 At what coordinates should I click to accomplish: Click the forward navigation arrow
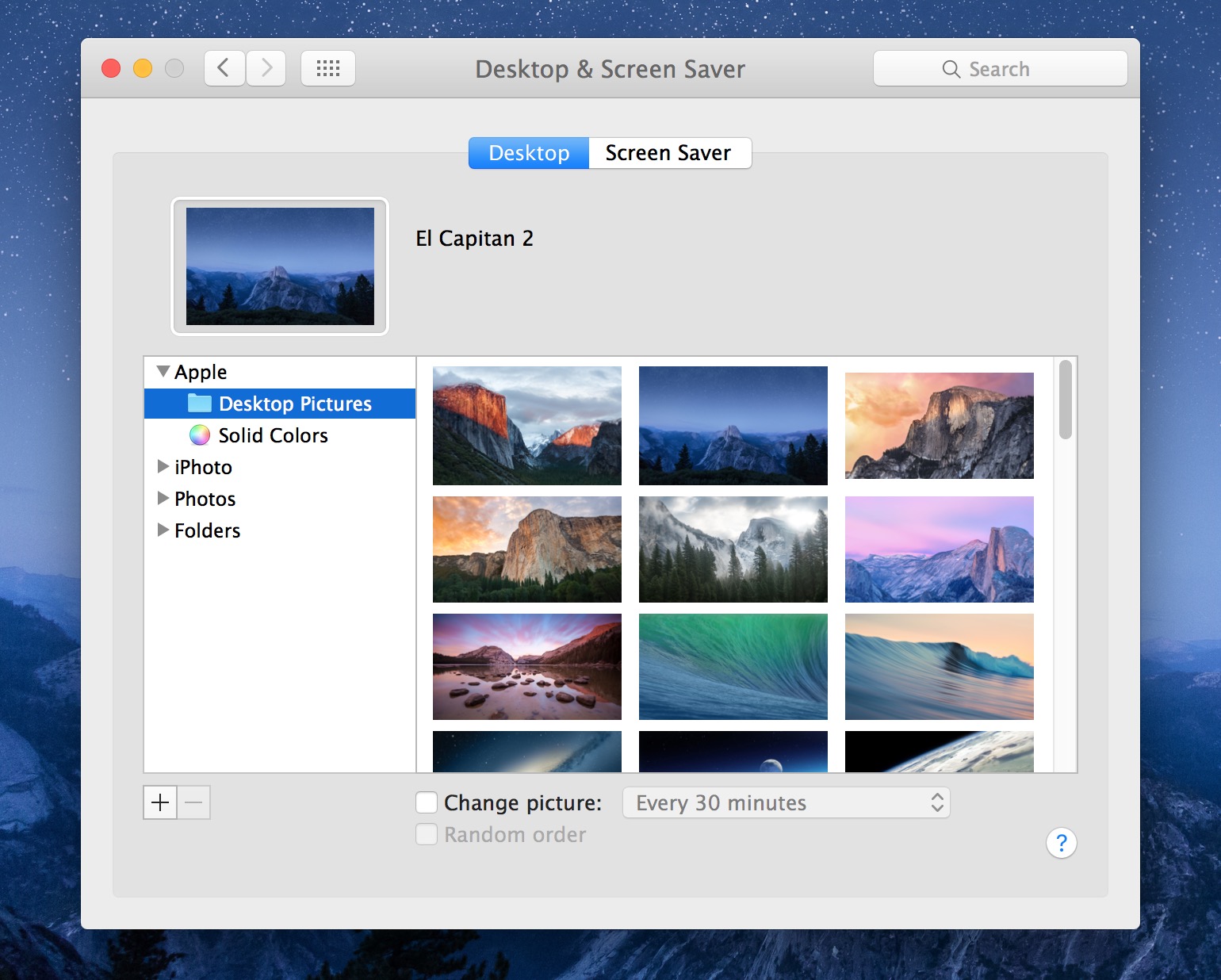point(266,68)
